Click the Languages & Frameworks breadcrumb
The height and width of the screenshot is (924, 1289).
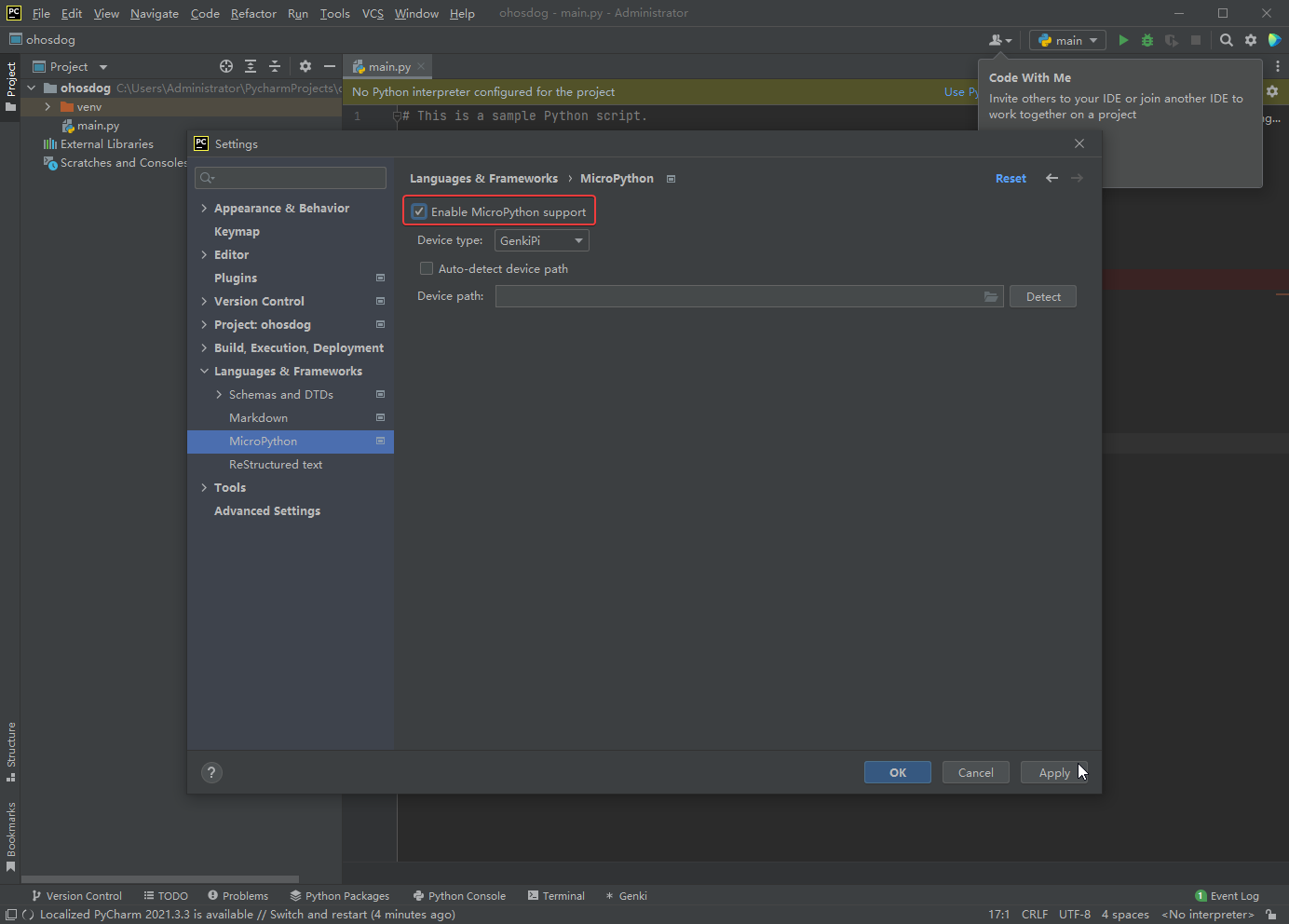click(x=483, y=179)
